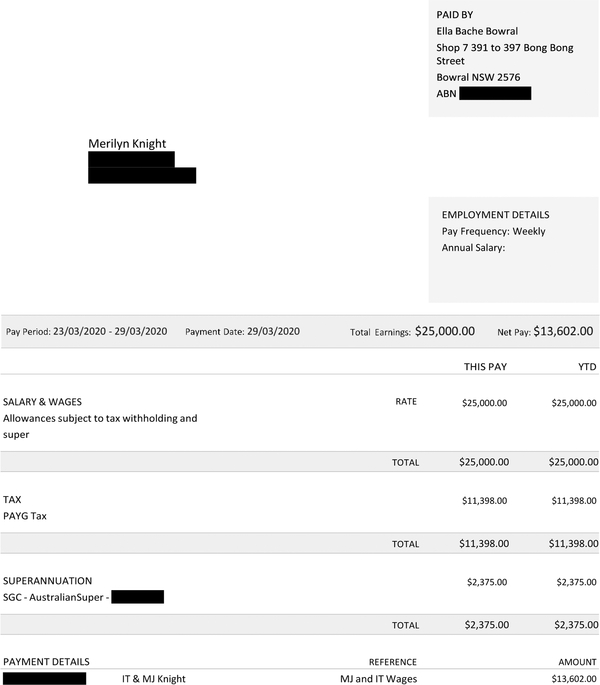Click the Ella Bache Bowral employer name
Viewport: 600px width, 685px height.
click(477, 31)
